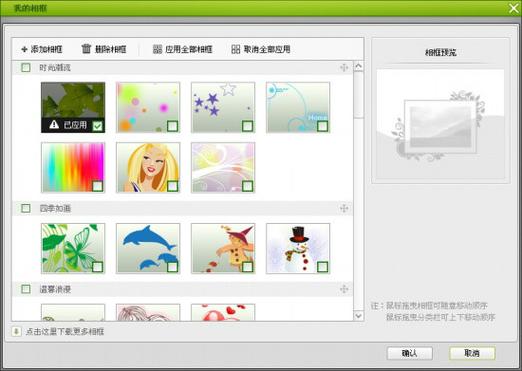Close the 我的相框 dialog window
This screenshot has height=371, width=522.
coord(514,8)
